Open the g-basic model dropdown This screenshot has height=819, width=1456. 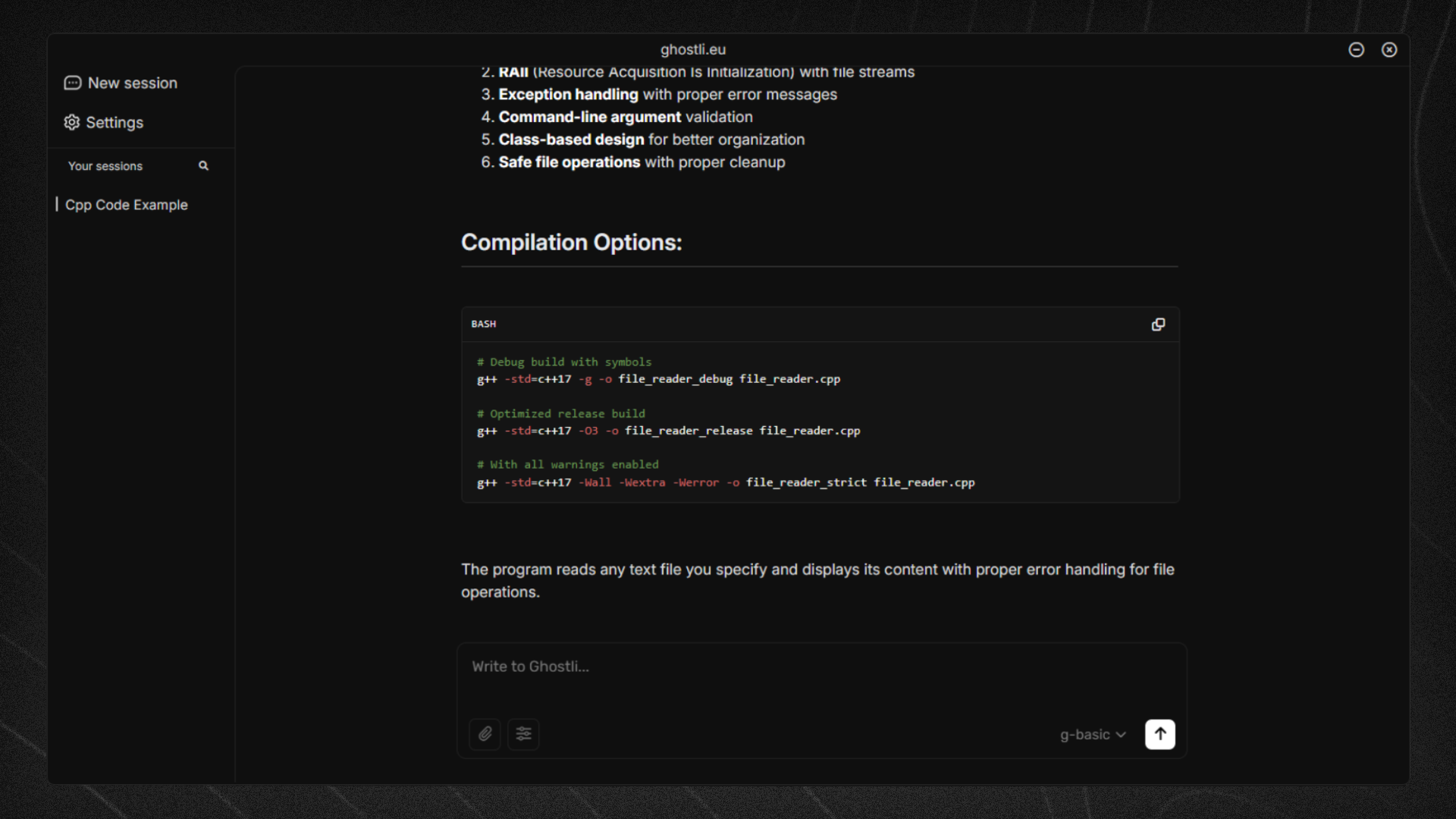click(1093, 734)
